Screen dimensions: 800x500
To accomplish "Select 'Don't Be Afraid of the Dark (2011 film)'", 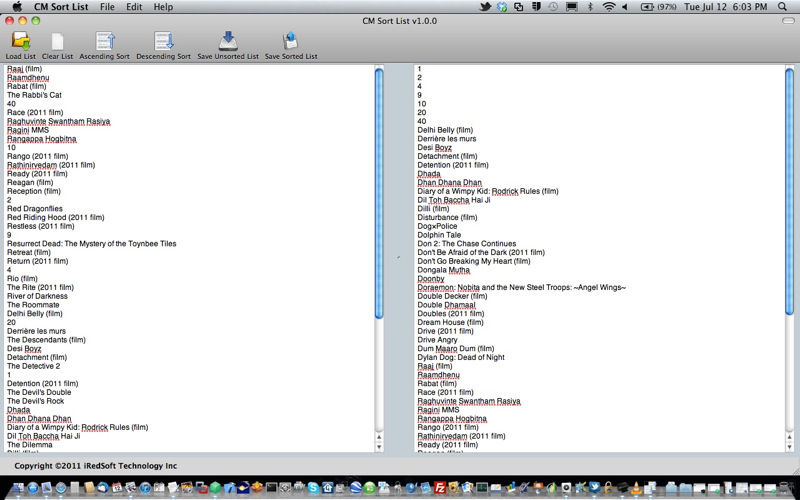I will pyautogui.click(x=481, y=252).
